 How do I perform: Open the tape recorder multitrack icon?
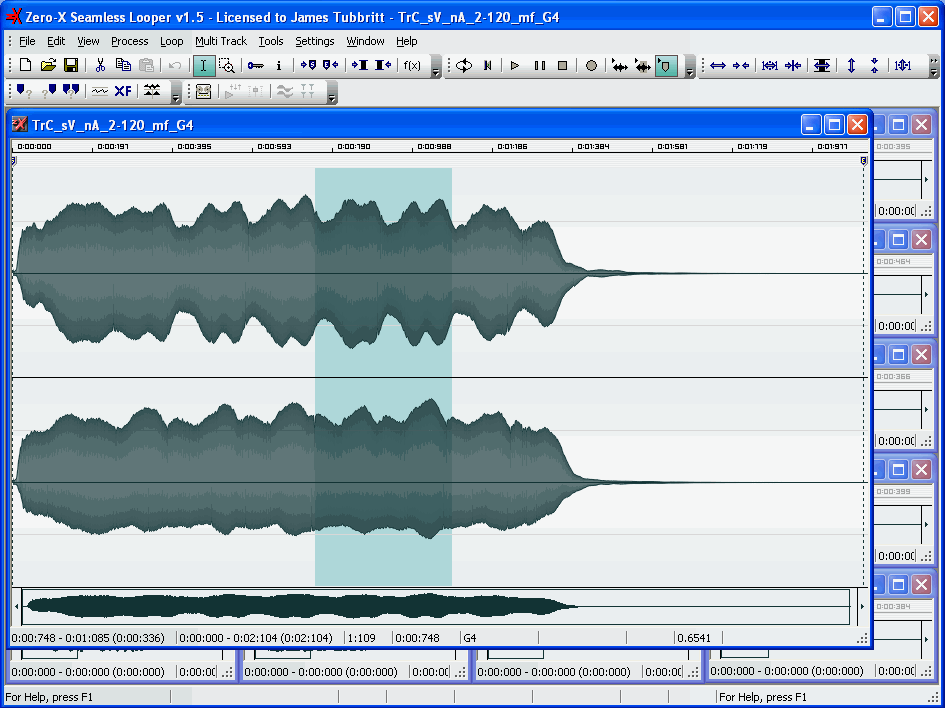204,91
